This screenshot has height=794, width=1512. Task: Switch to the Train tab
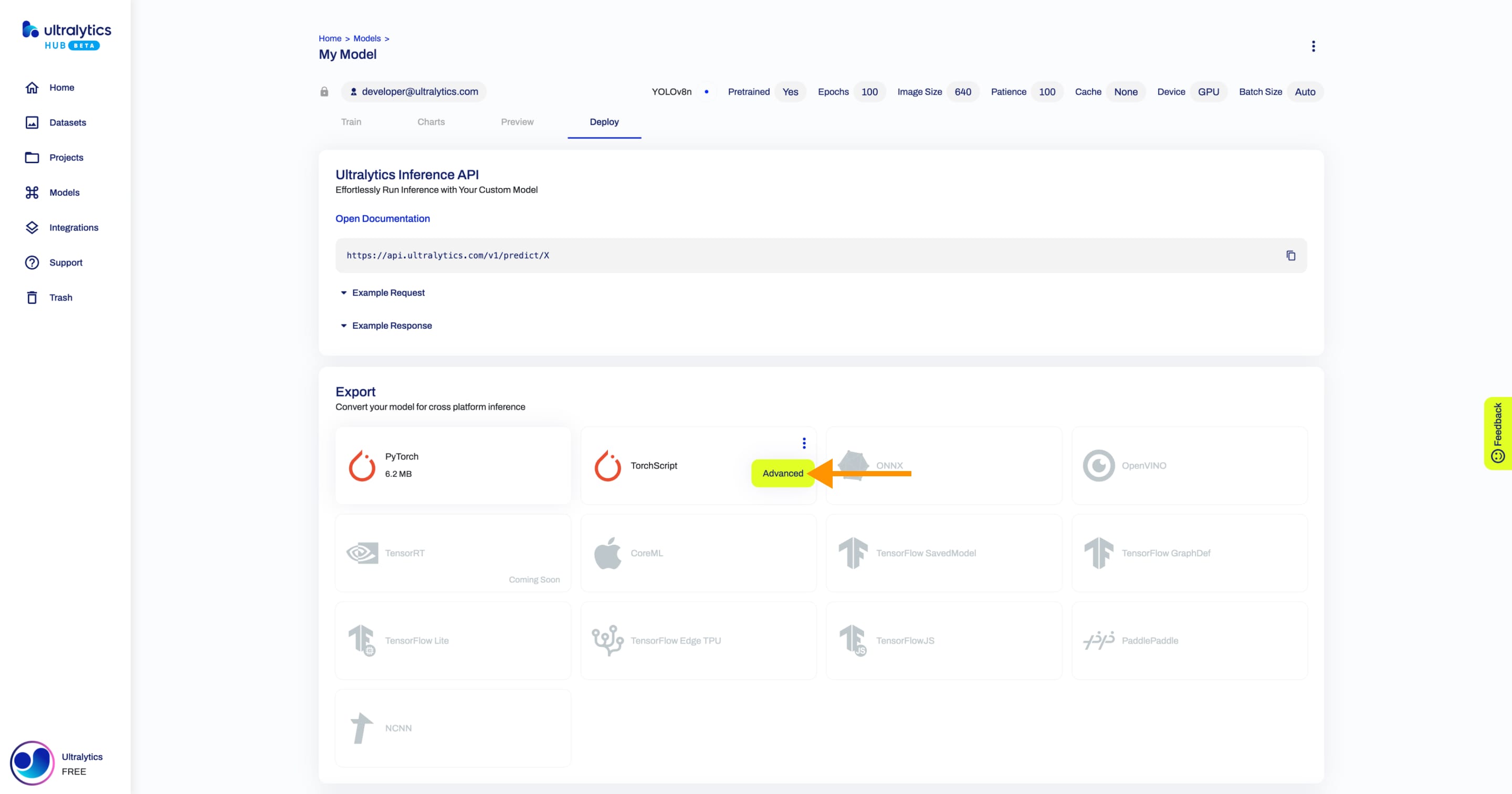click(x=351, y=122)
